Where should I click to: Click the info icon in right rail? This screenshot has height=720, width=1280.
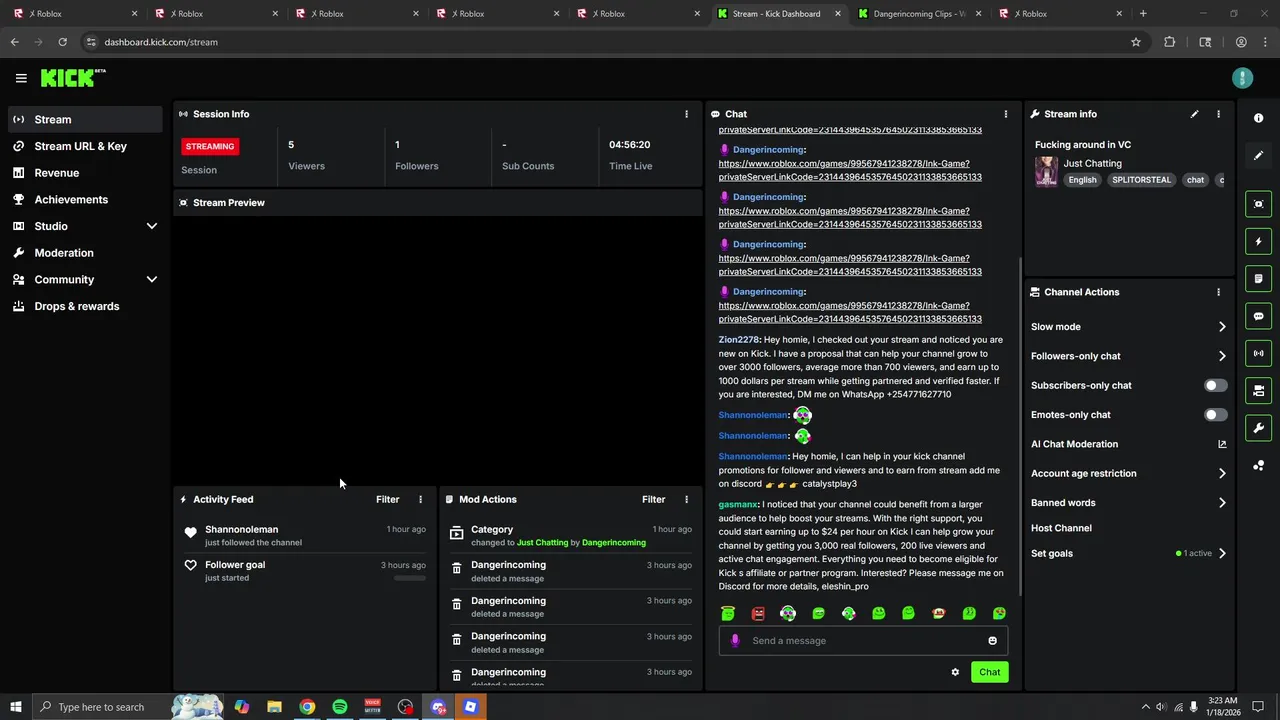(1258, 118)
